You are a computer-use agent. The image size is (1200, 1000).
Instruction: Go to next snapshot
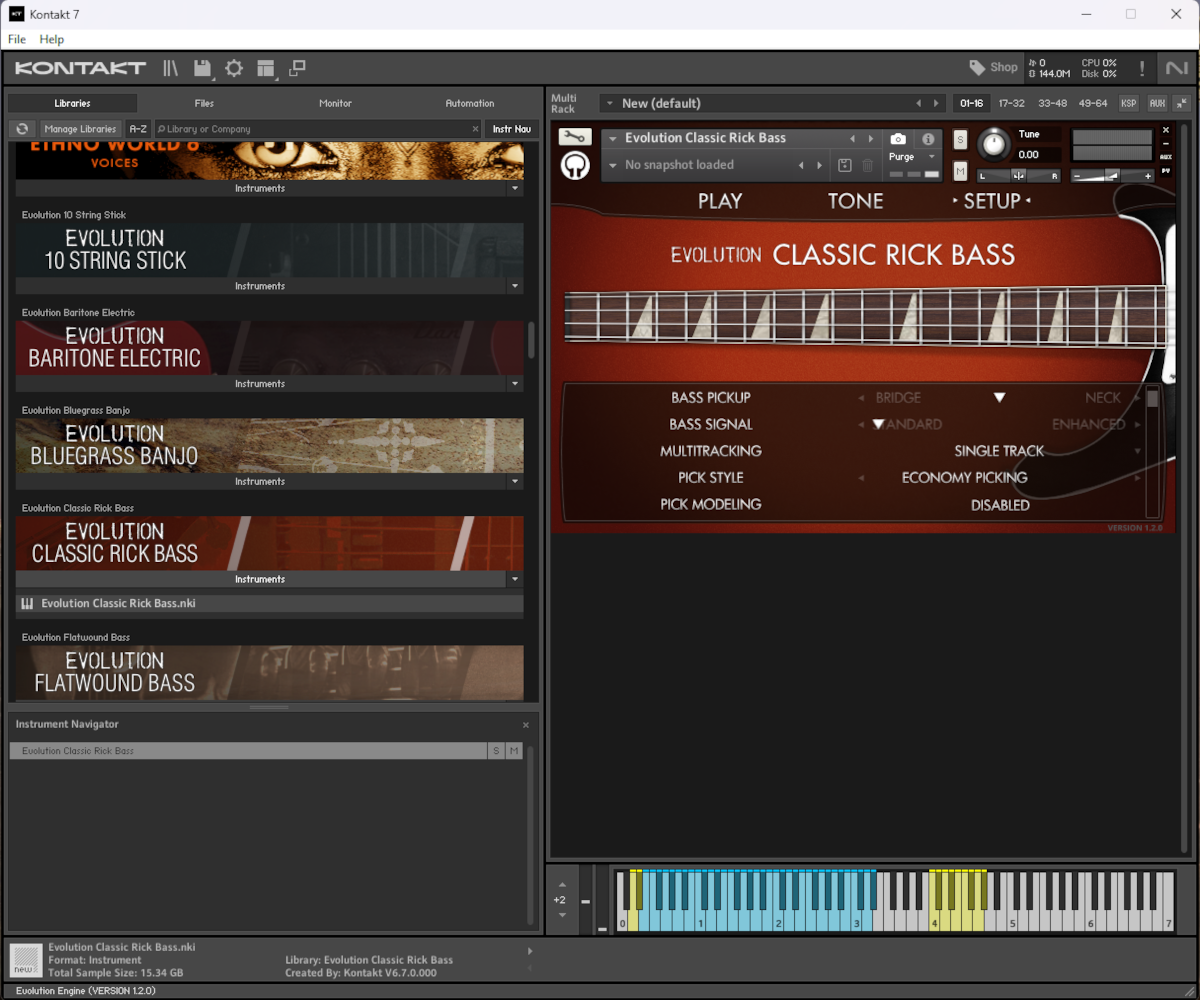(820, 165)
